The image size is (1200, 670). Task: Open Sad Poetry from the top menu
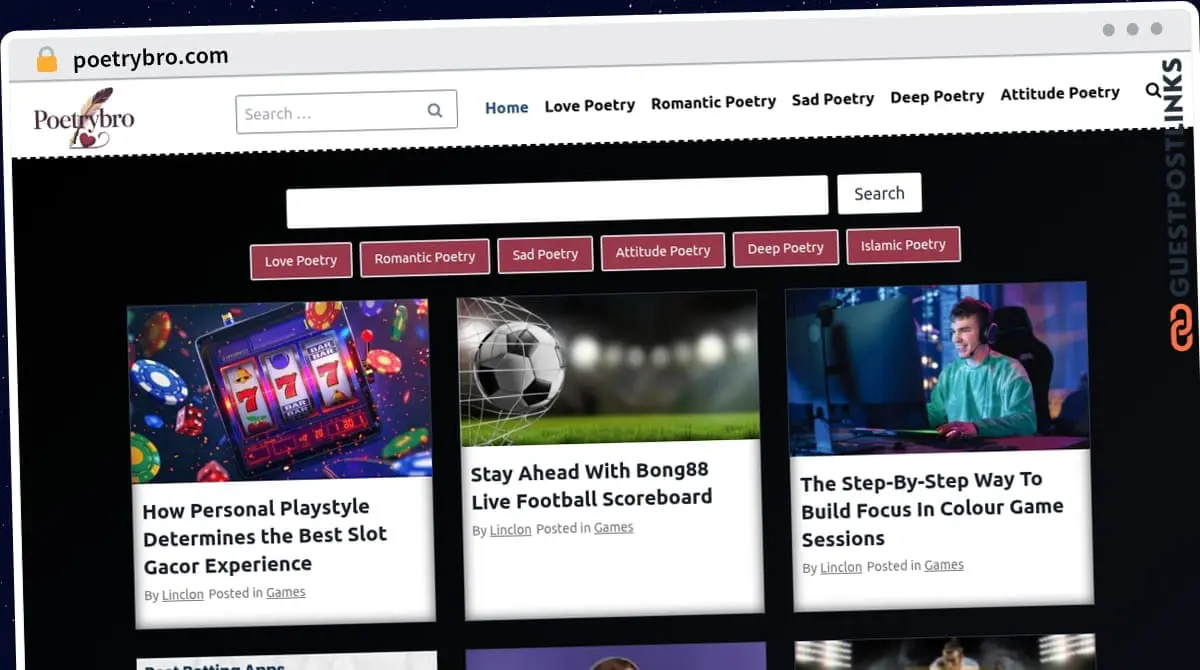pyautogui.click(x=832, y=99)
